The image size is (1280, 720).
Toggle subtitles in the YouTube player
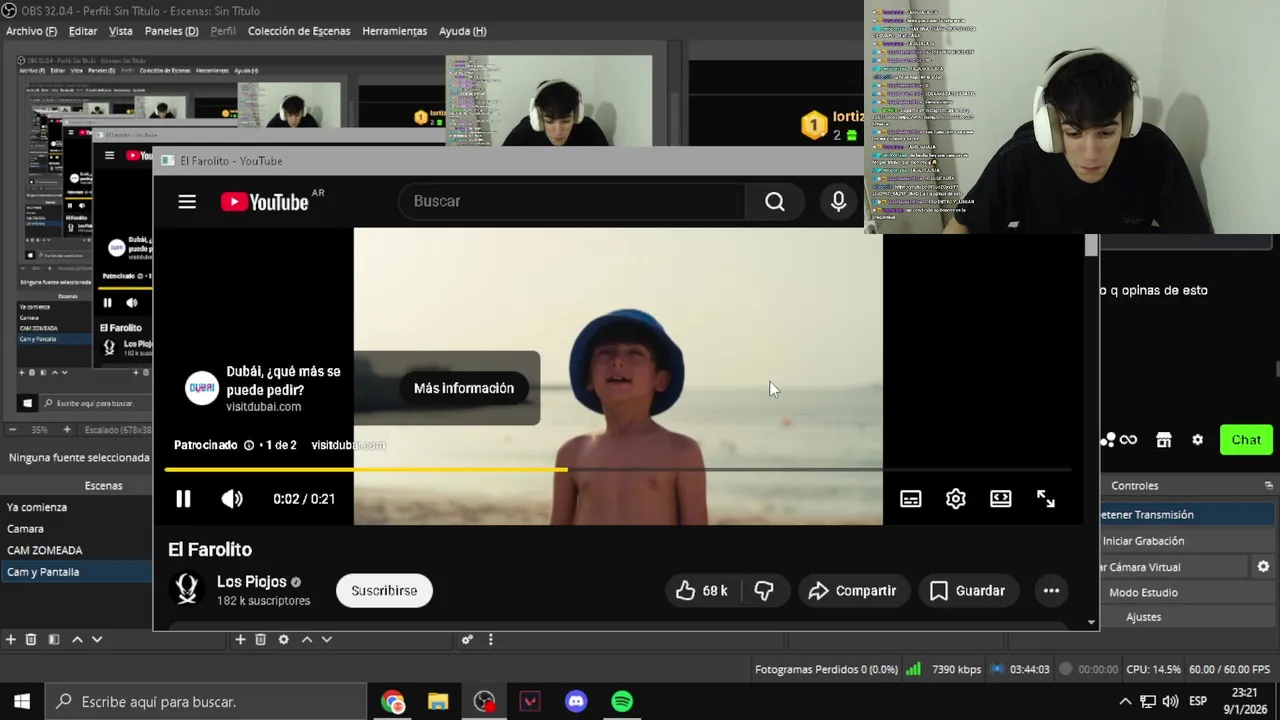tap(910, 498)
